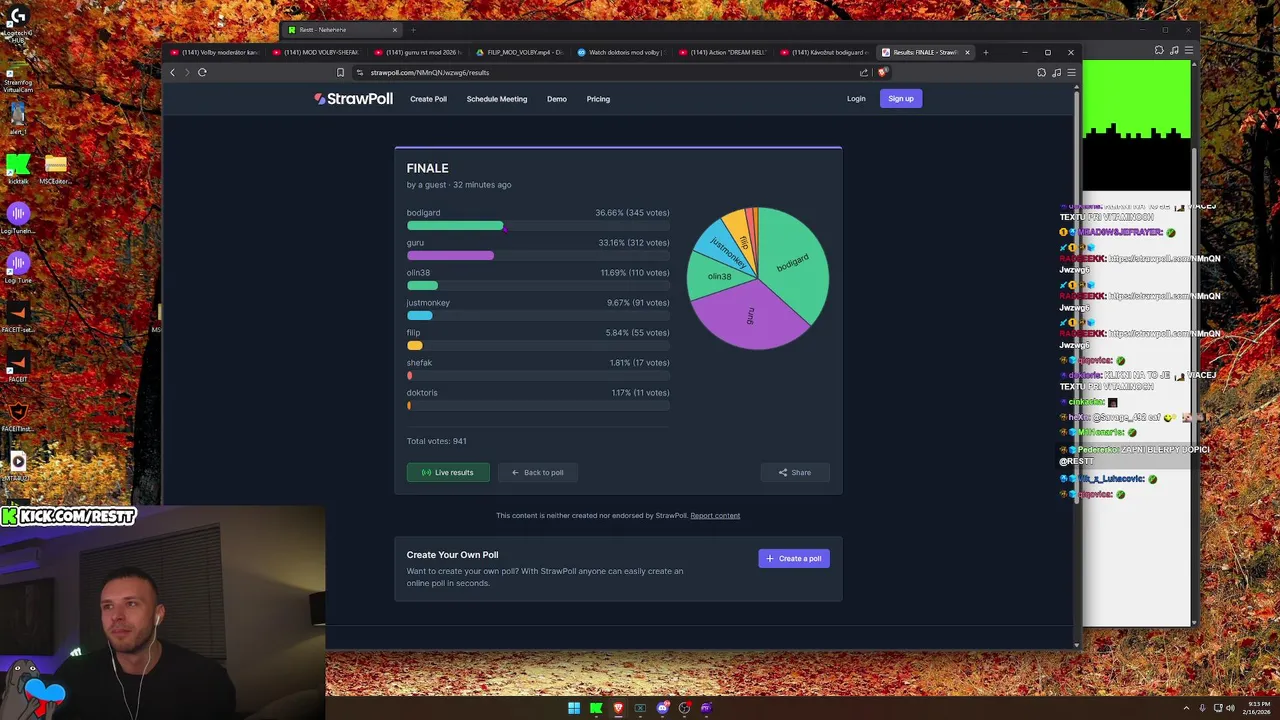Viewport: 1280px width, 720px height.
Task: Click the microphone tray icon
Action: 1203,708
